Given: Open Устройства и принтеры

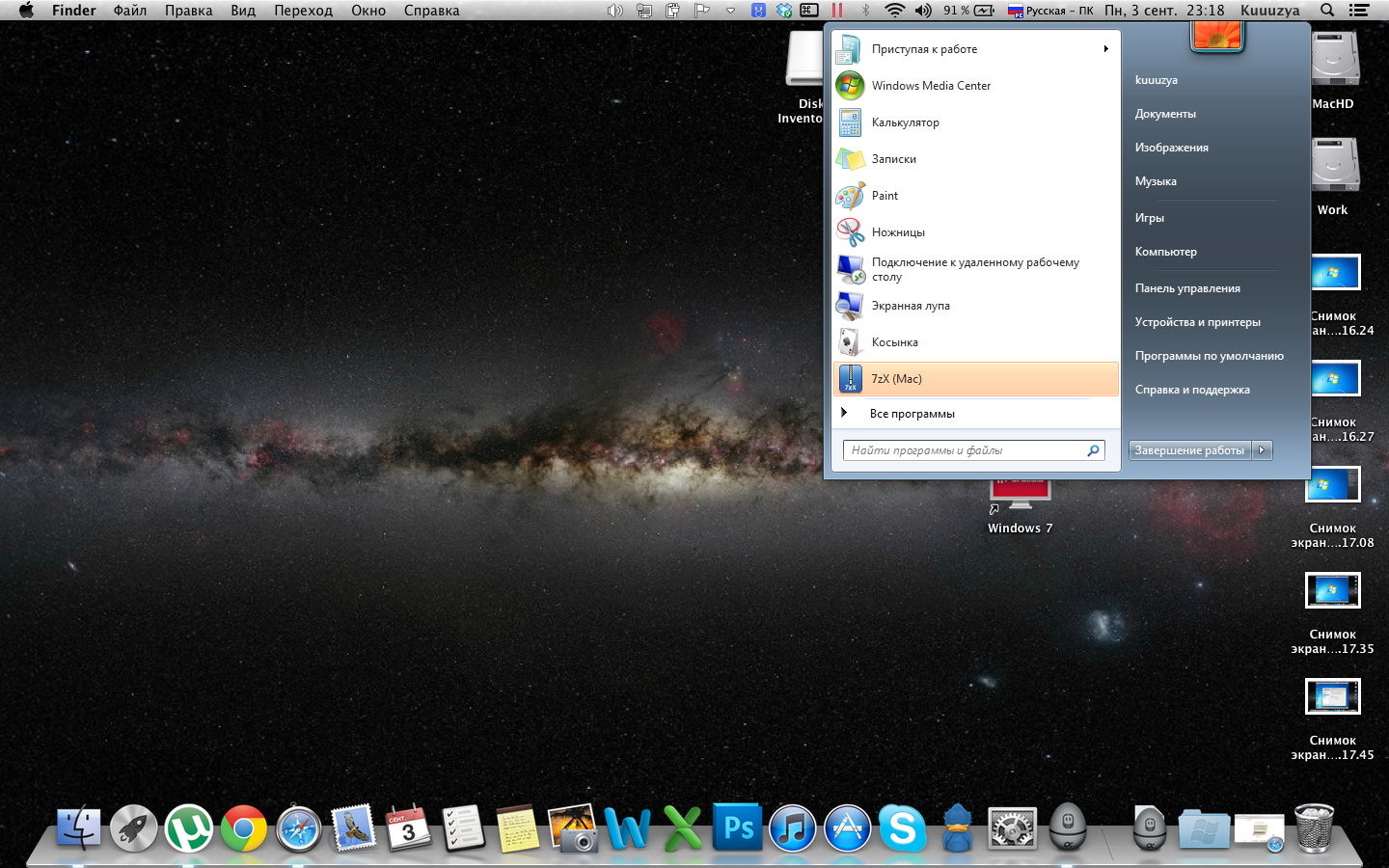Looking at the screenshot, I should click(1198, 322).
